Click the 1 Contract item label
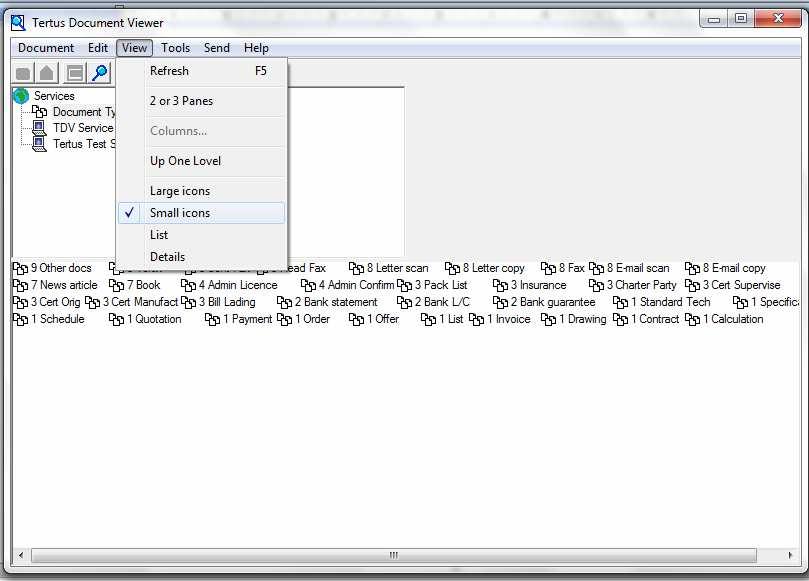This screenshot has height=581, width=809. click(655, 319)
